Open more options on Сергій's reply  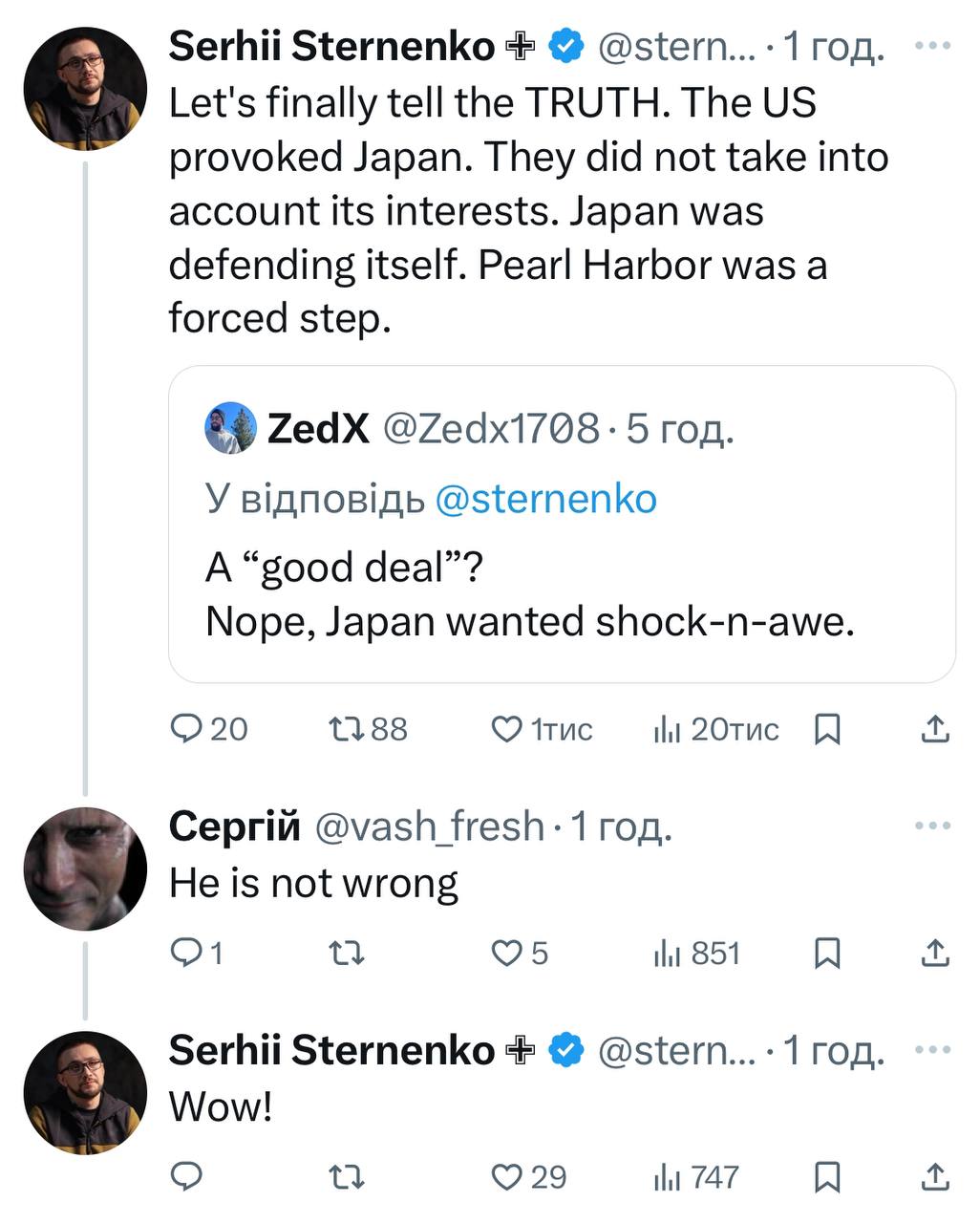(x=932, y=826)
